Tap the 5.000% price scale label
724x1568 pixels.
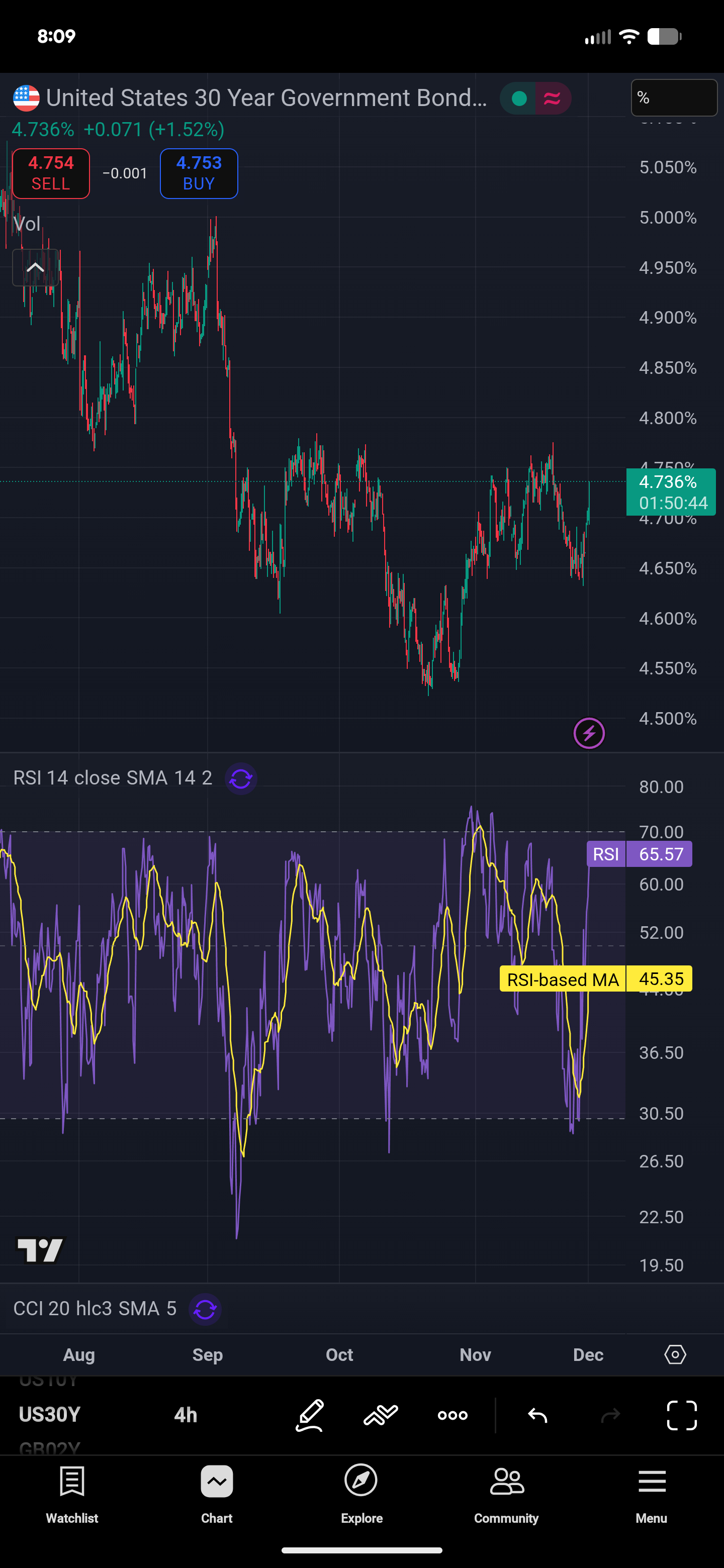pos(668,217)
